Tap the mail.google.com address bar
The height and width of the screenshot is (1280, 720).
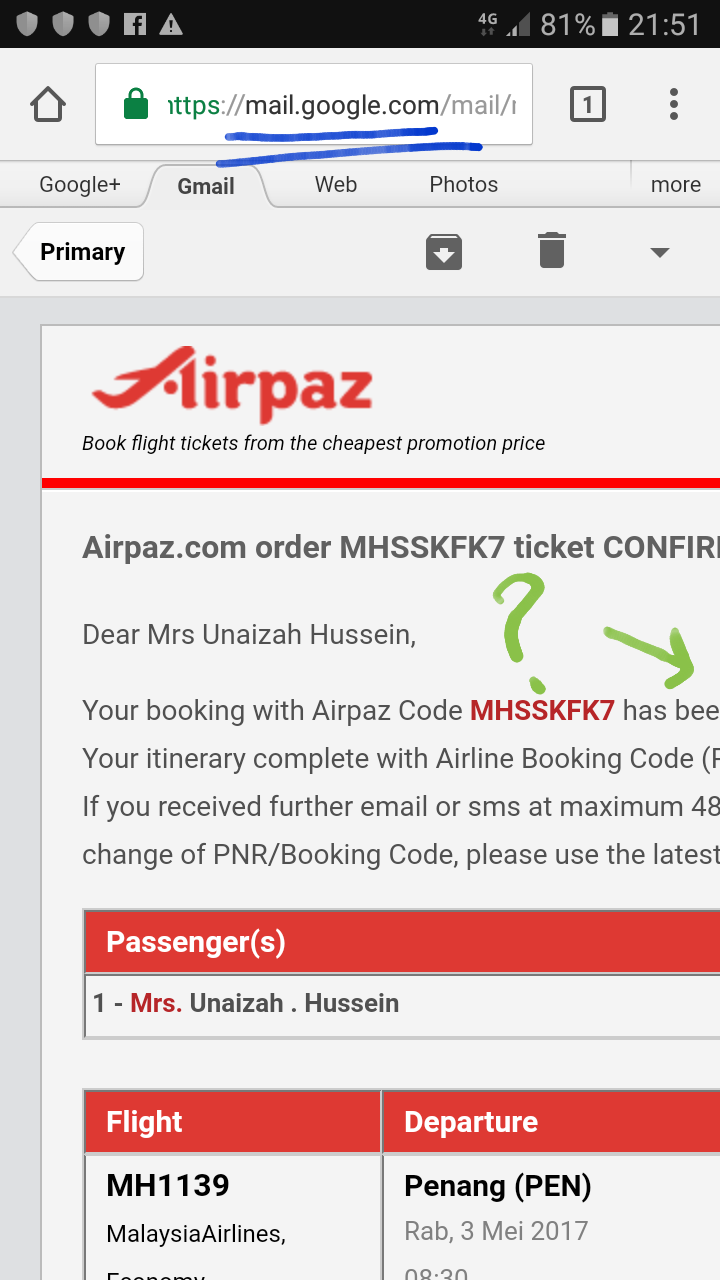click(x=340, y=105)
